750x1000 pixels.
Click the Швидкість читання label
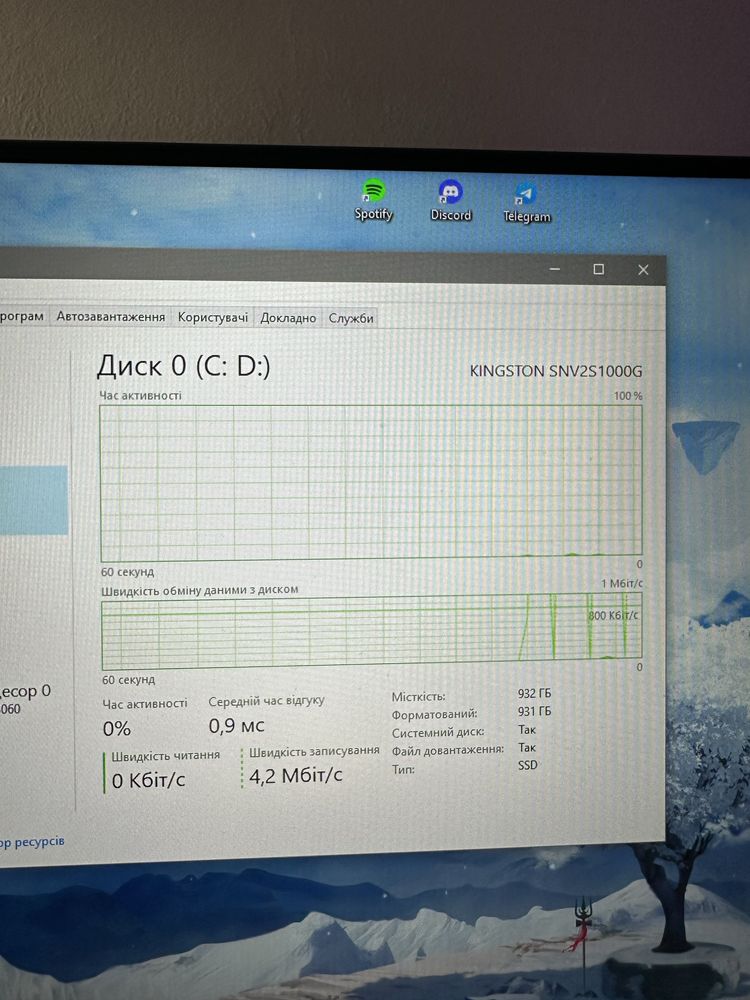coord(166,755)
